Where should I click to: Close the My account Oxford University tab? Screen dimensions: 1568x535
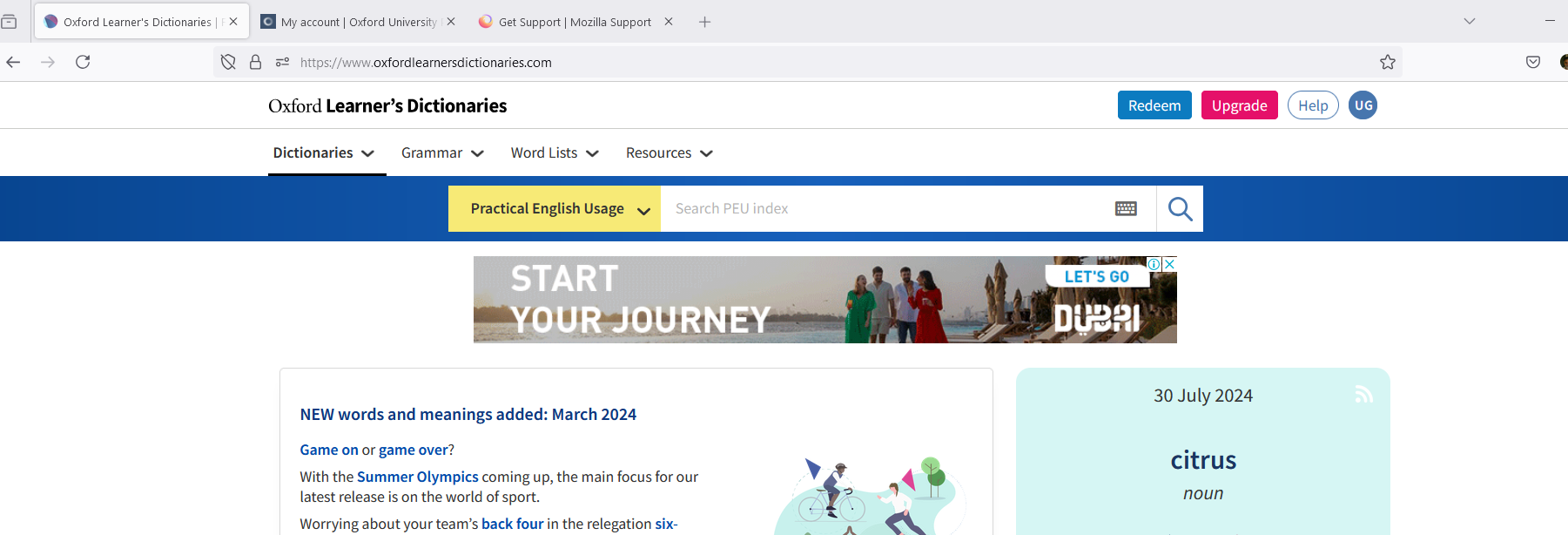451,22
